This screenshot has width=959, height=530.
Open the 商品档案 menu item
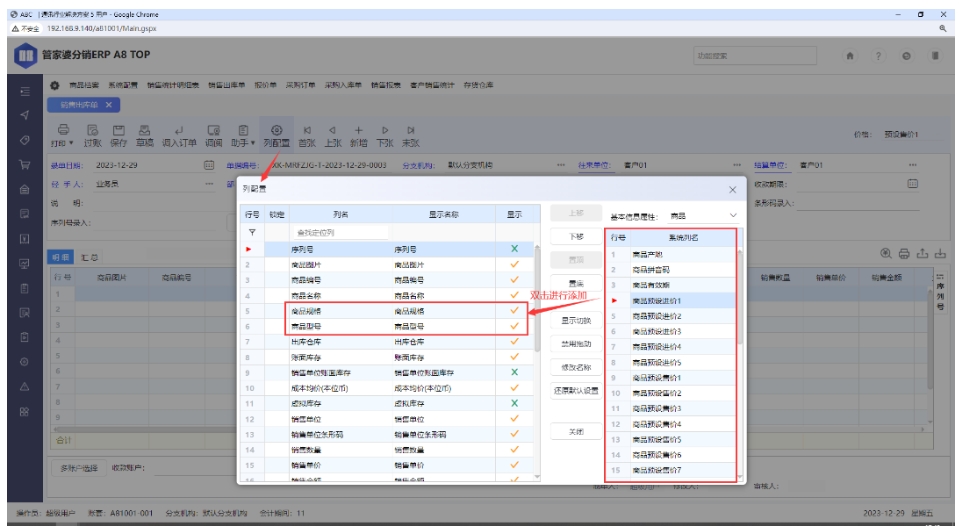point(84,86)
